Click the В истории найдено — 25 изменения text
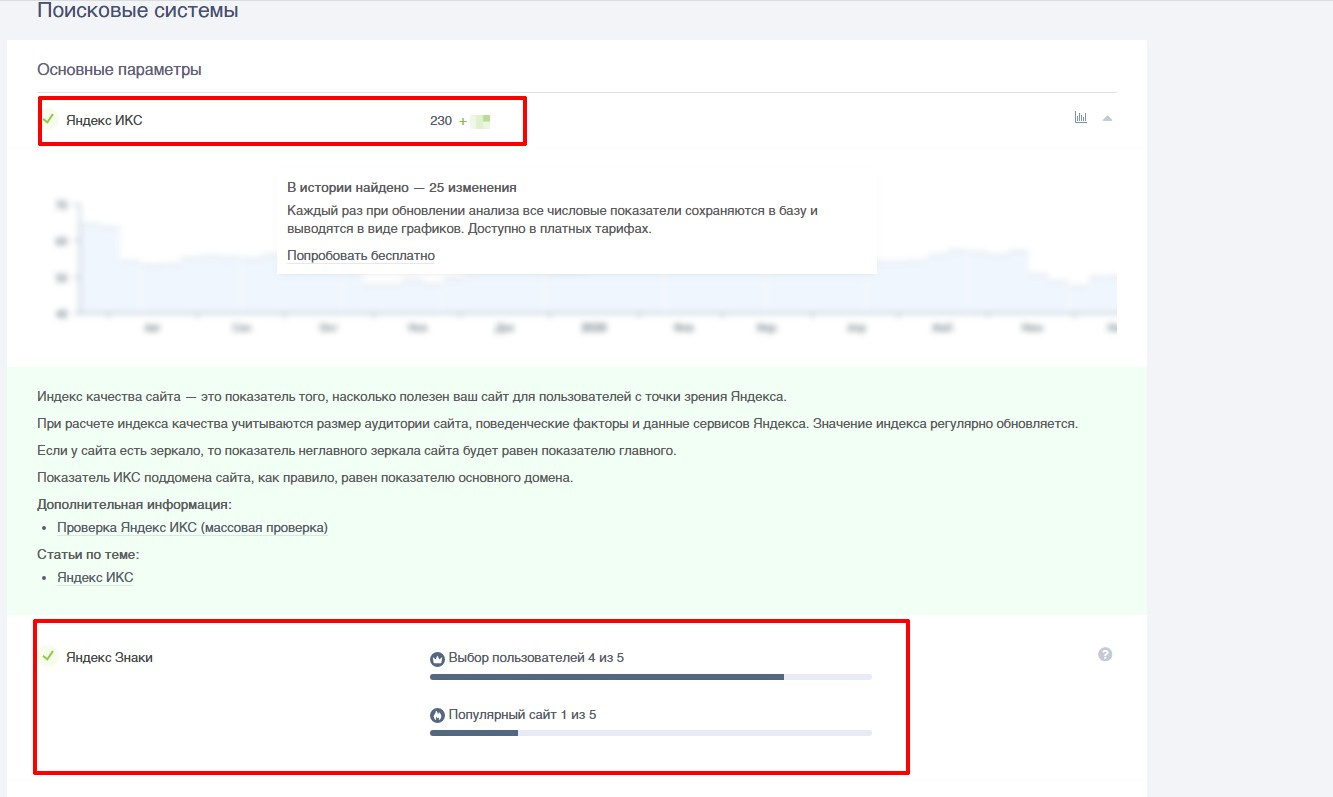1333x797 pixels. tap(402, 187)
